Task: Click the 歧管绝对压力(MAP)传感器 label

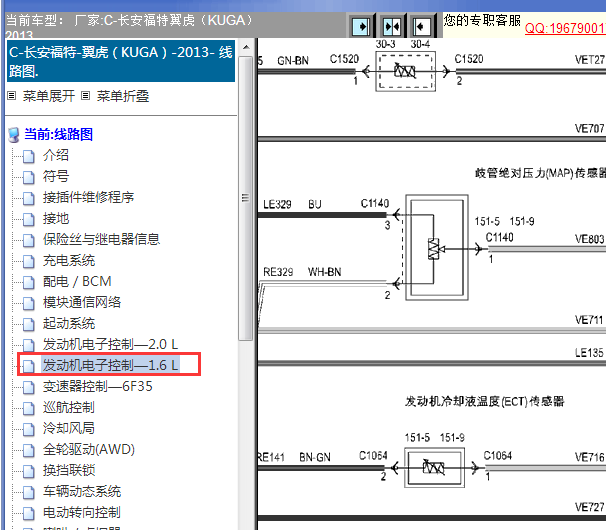Action: [540, 173]
